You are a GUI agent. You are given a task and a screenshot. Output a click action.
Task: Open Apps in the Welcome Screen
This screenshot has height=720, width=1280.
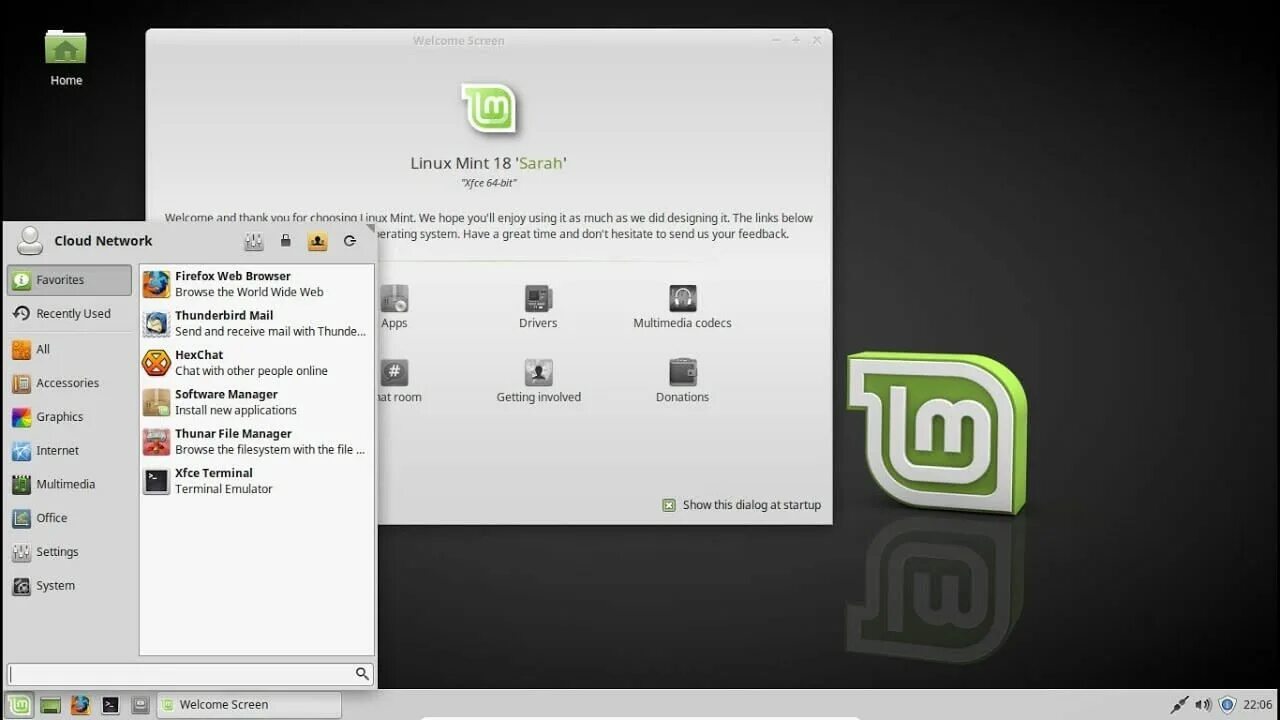(394, 307)
